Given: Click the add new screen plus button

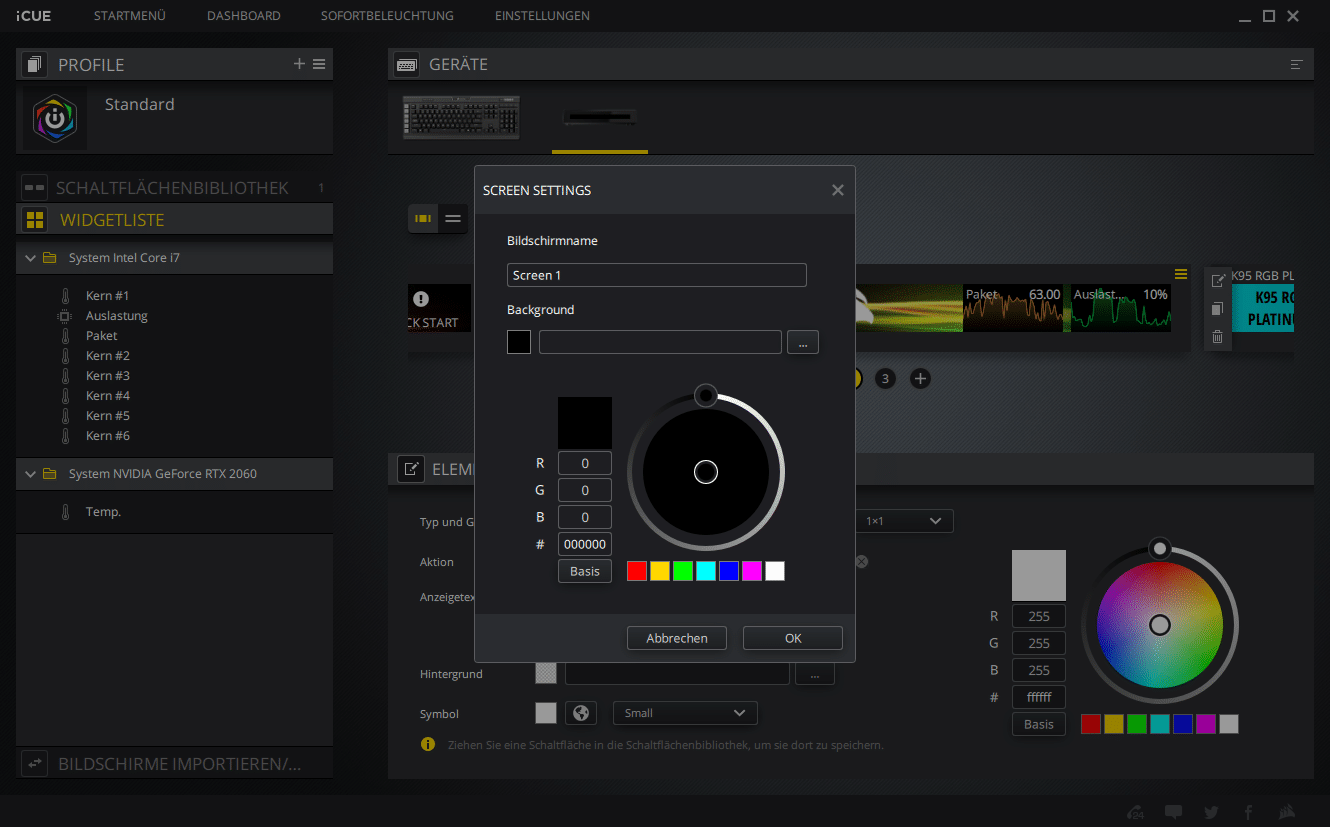Looking at the screenshot, I should coord(921,378).
